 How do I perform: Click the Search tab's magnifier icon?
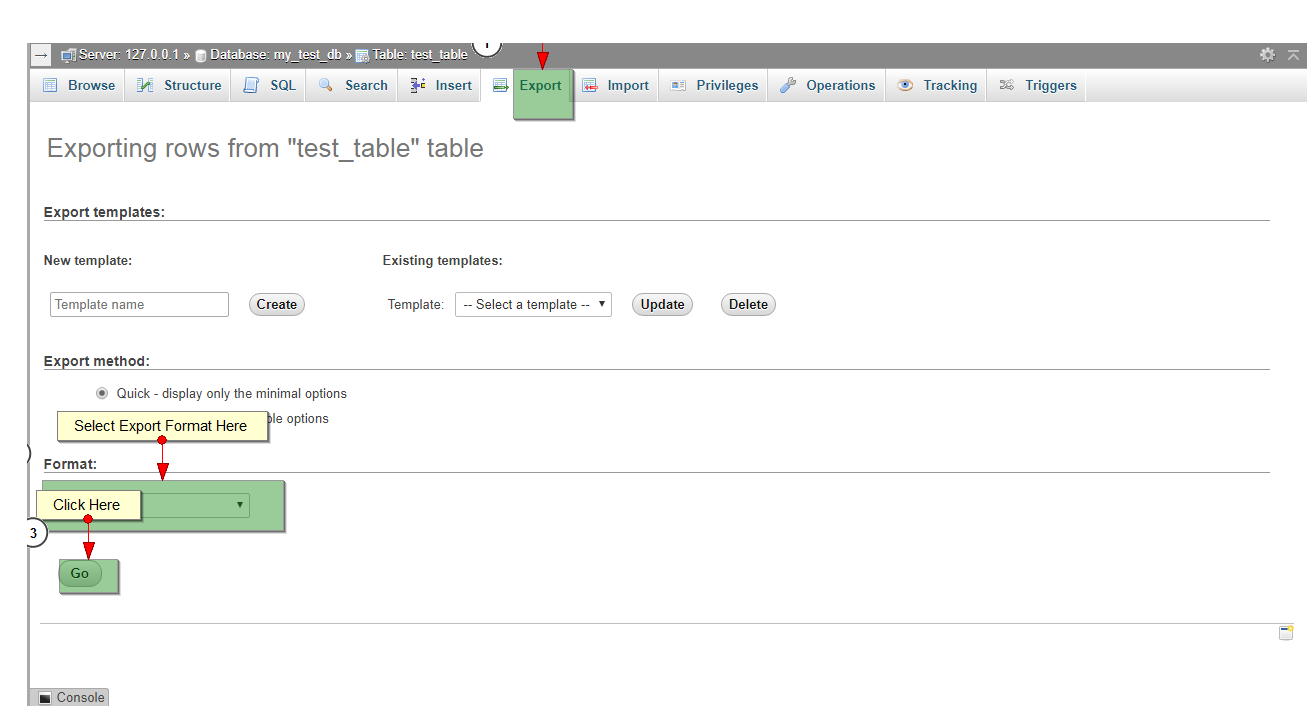326,85
